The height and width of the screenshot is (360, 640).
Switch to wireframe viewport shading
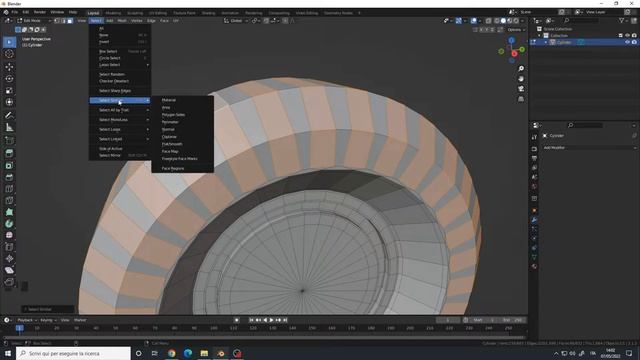pos(497,20)
